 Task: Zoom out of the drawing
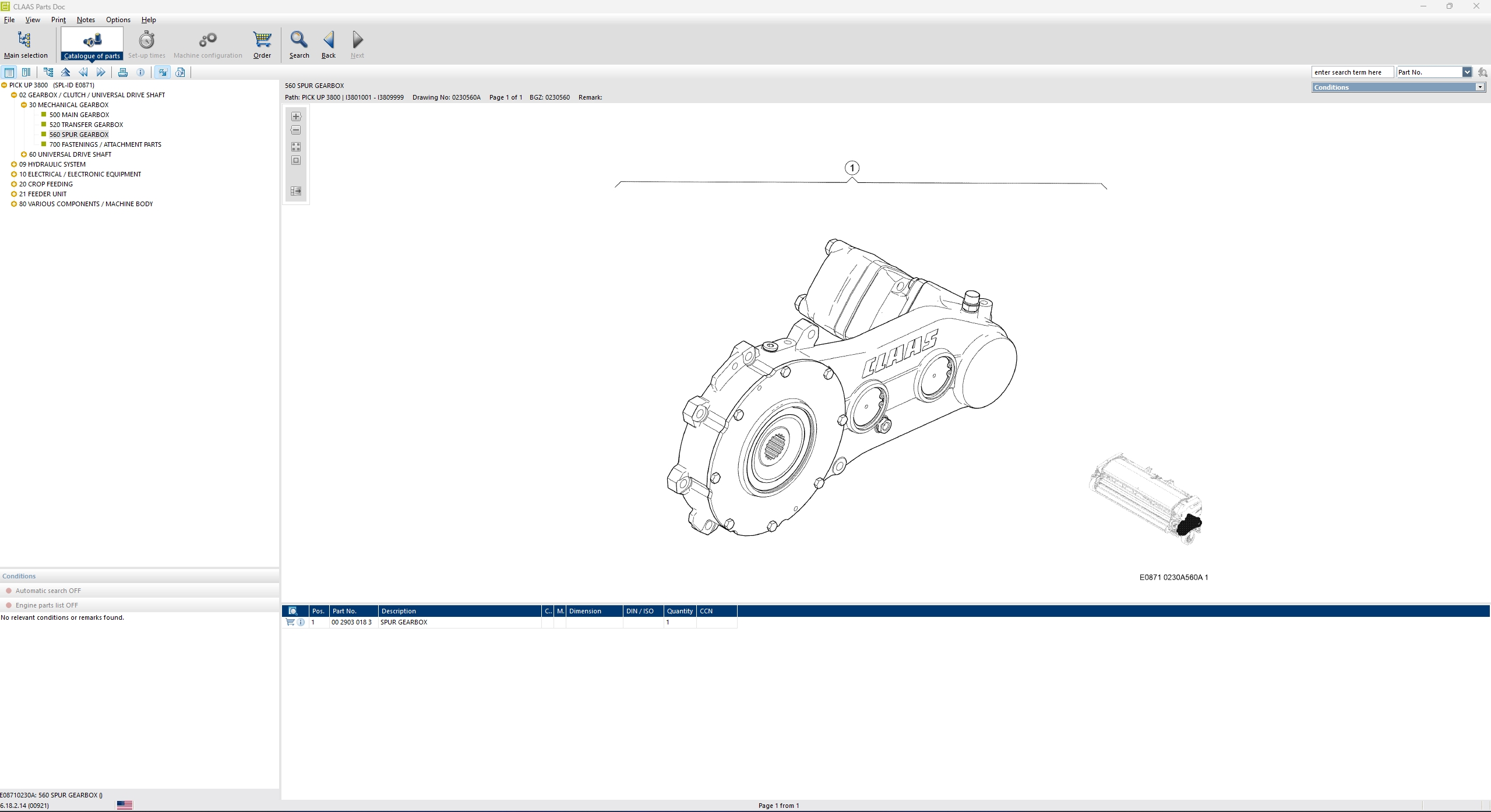pos(296,130)
